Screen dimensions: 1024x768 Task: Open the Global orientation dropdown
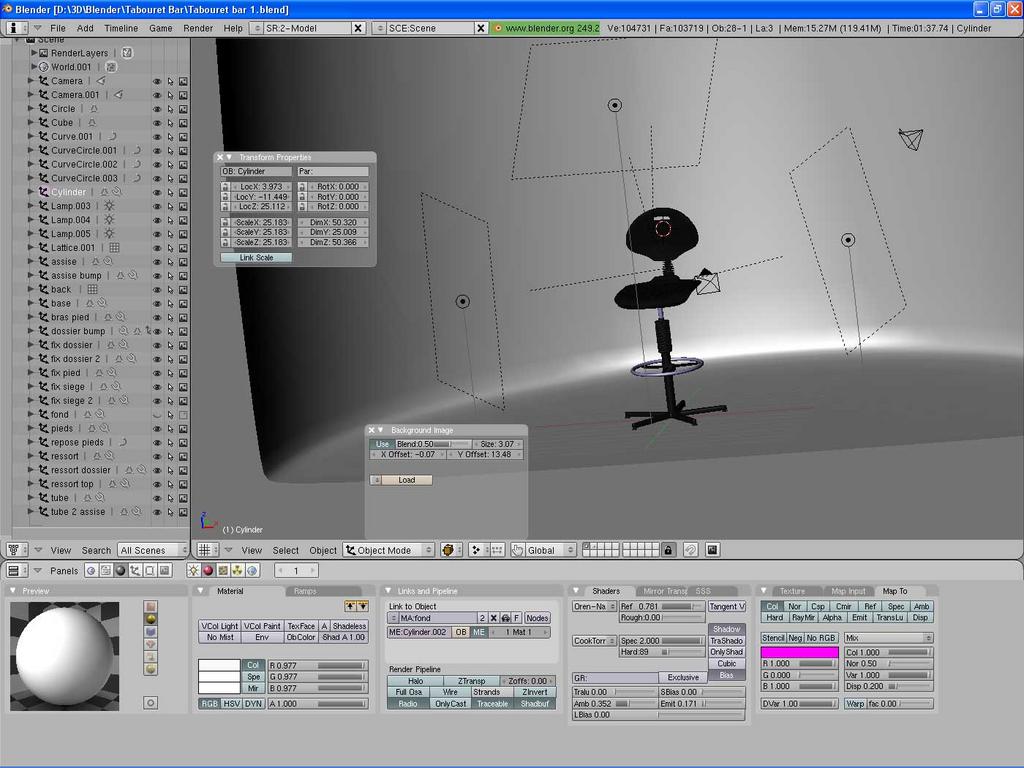click(549, 550)
